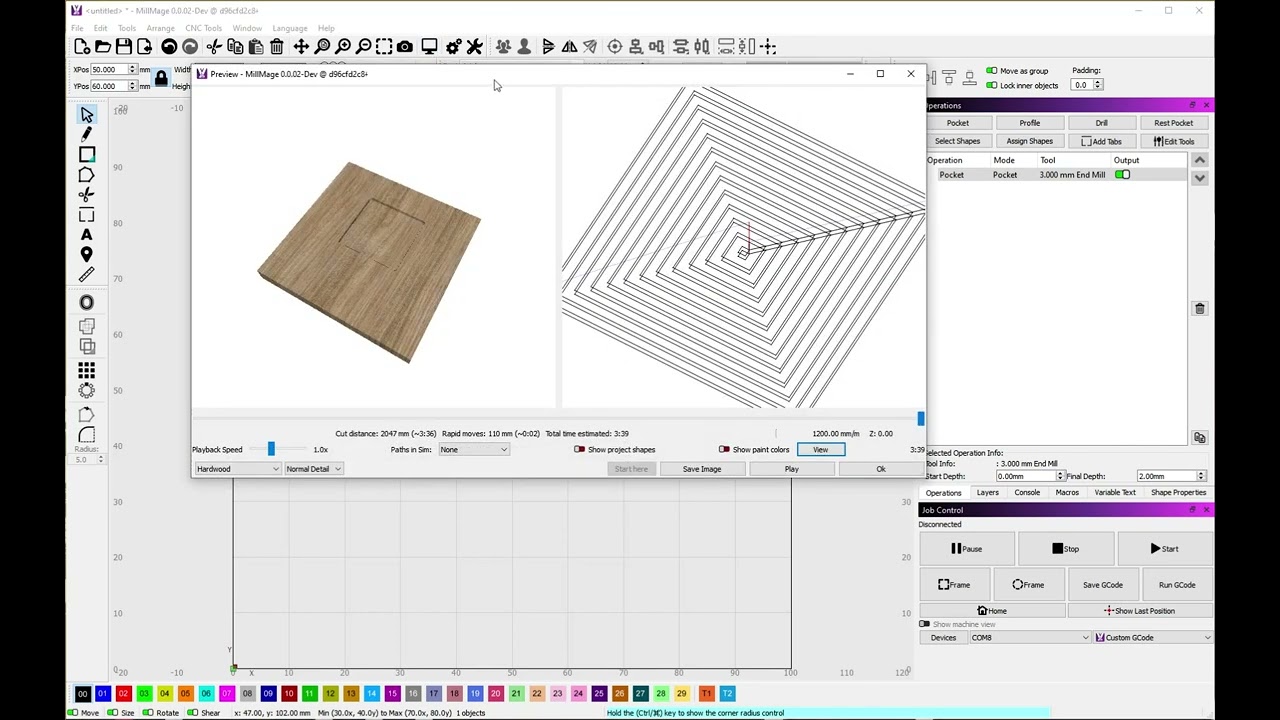Select the Rectangle drawing tool
Viewport: 1280px width, 720px height.
tap(87, 155)
